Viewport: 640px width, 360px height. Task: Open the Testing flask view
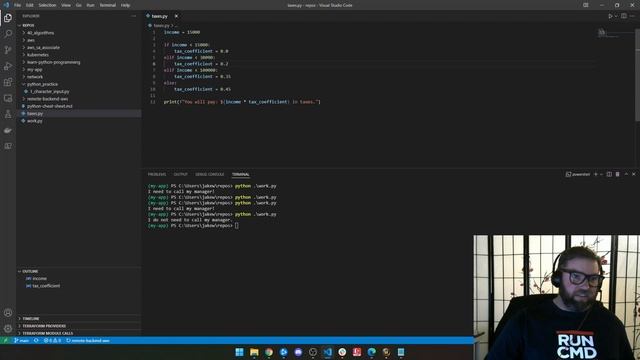(8, 114)
